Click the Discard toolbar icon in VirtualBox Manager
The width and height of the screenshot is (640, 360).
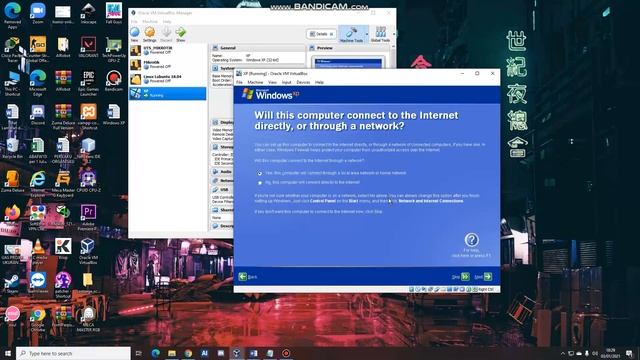pos(166,34)
